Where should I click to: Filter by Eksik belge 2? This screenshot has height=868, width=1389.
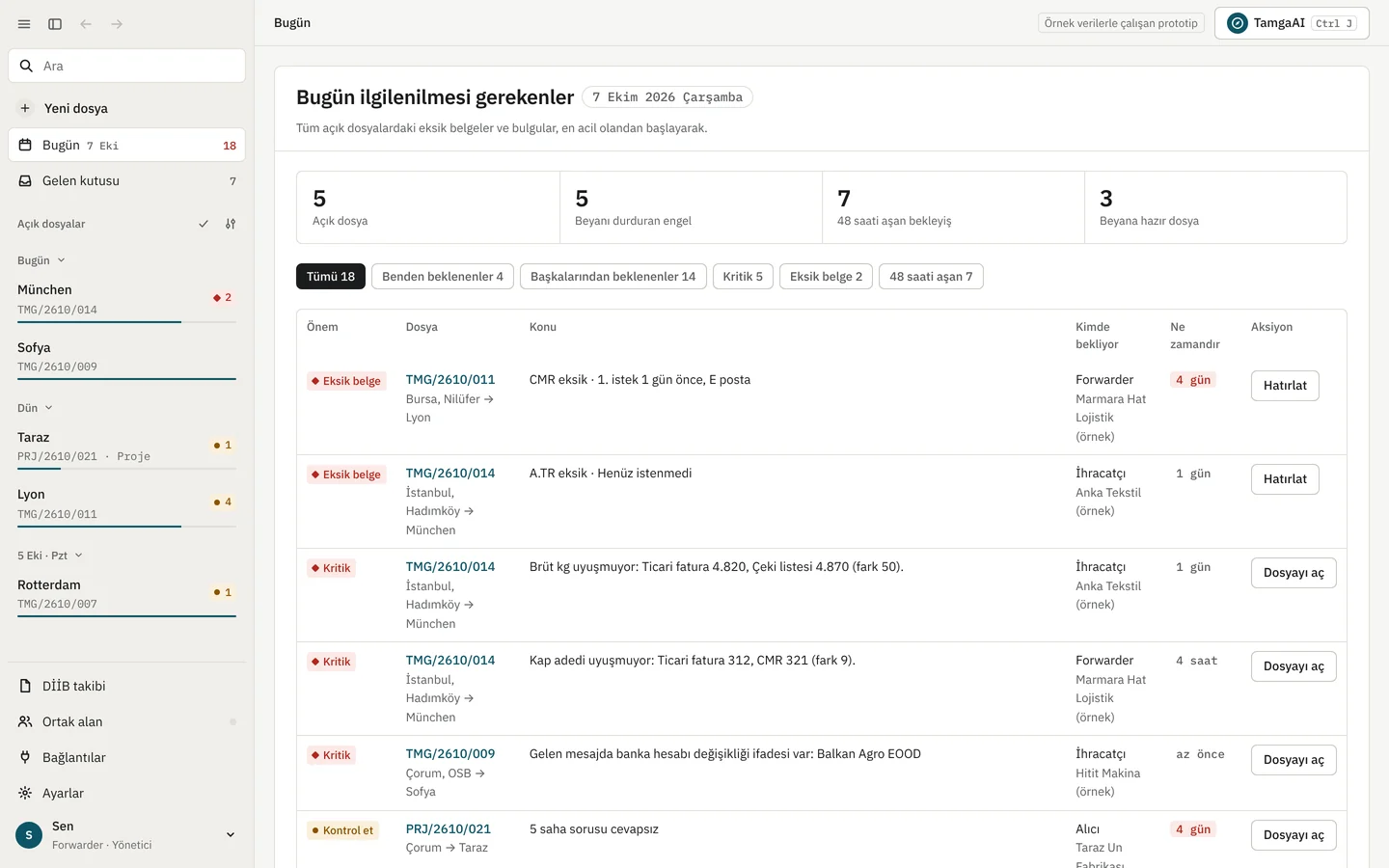(827, 277)
